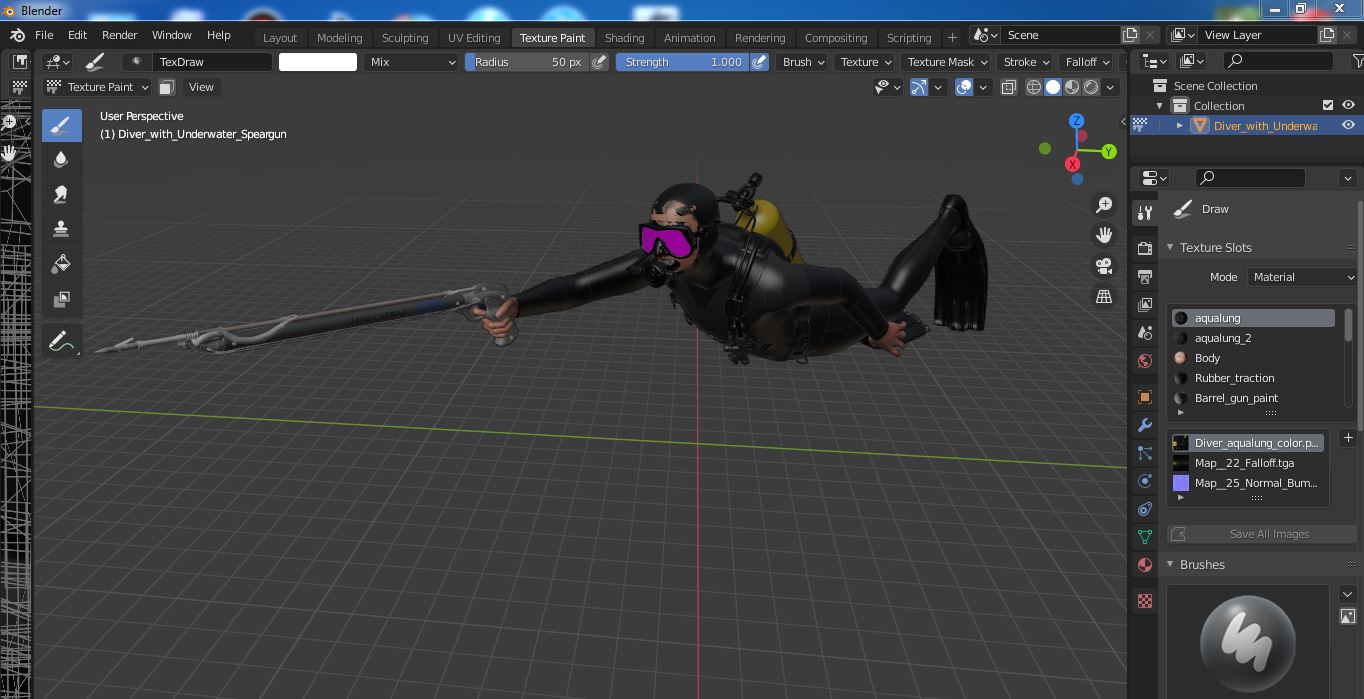Open the Render menu
Screen dimensions: 1364x699
coord(119,35)
